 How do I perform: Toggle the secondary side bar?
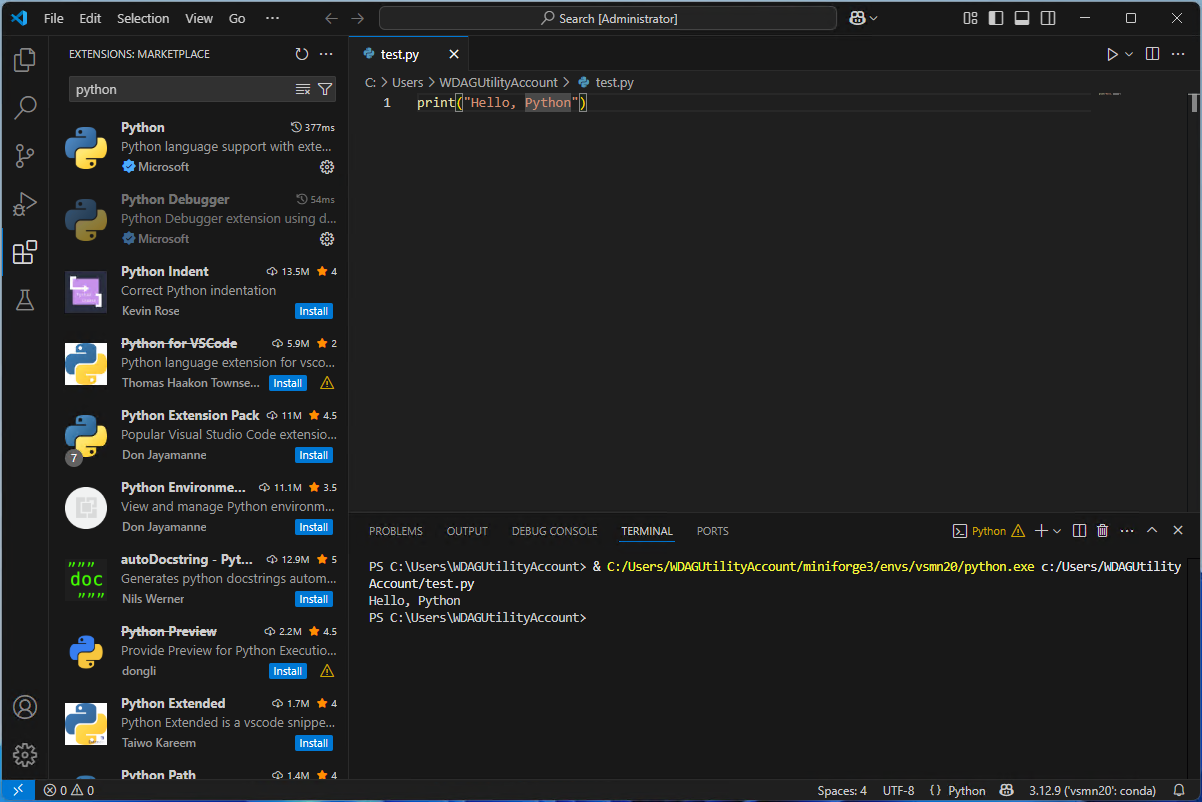[x=1048, y=18]
